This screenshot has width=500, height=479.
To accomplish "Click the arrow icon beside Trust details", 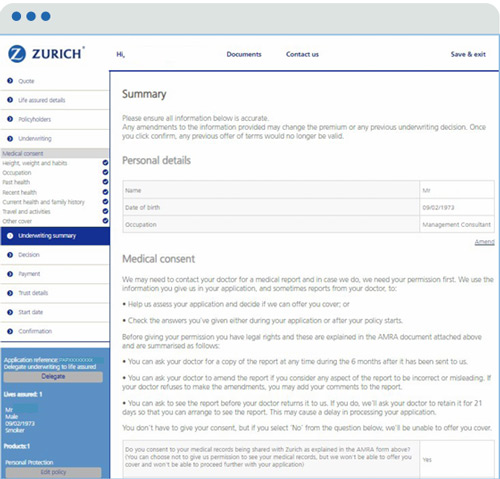I will [x=10, y=293].
